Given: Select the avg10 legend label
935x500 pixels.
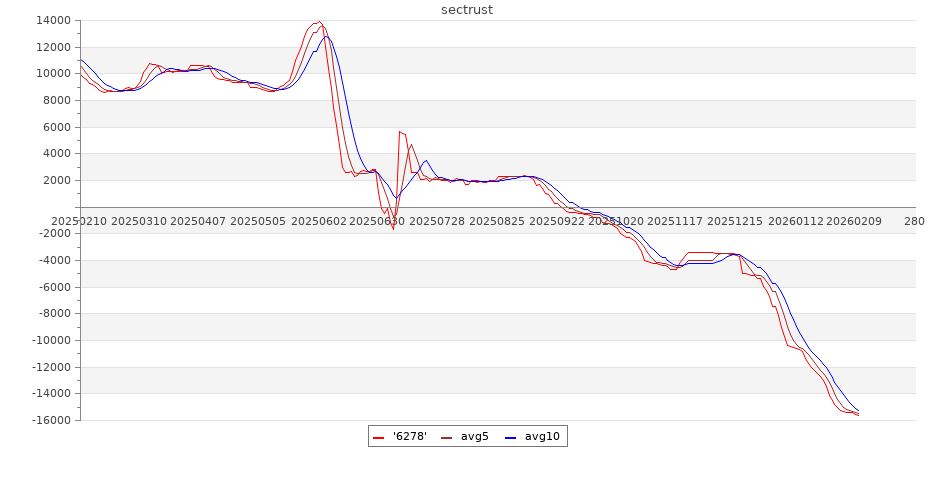Looking at the screenshot, I should [x=542, y=437].
